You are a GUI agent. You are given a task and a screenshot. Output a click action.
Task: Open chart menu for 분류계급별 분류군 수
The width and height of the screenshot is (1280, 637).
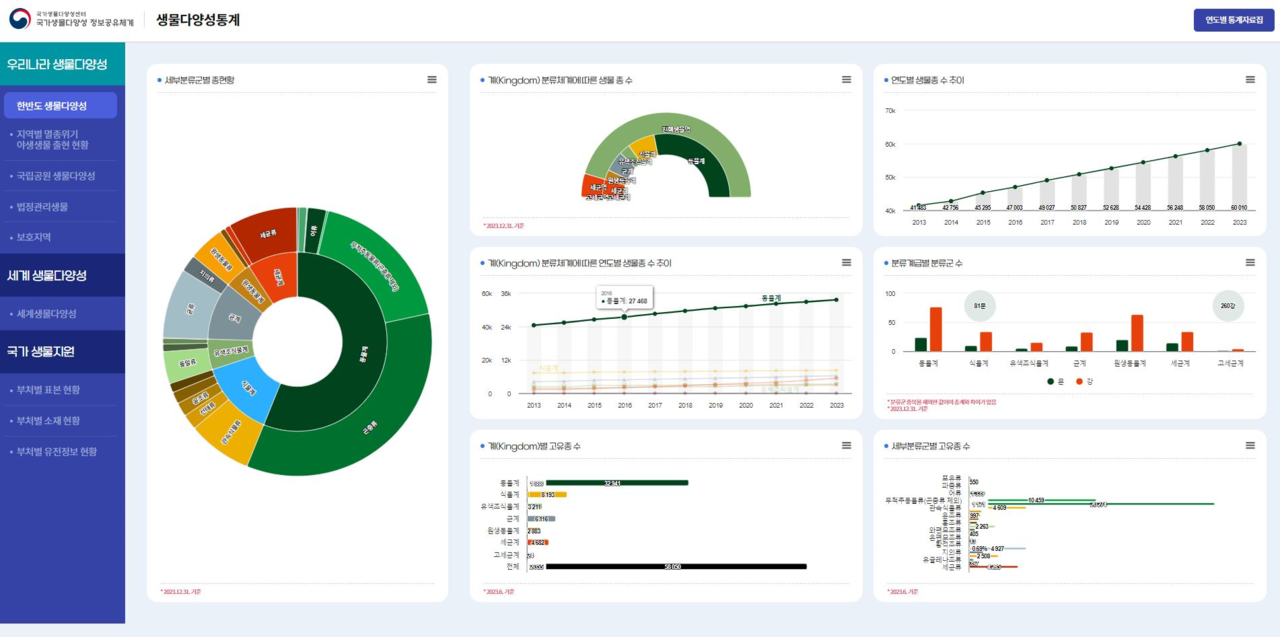point(1250,263)
